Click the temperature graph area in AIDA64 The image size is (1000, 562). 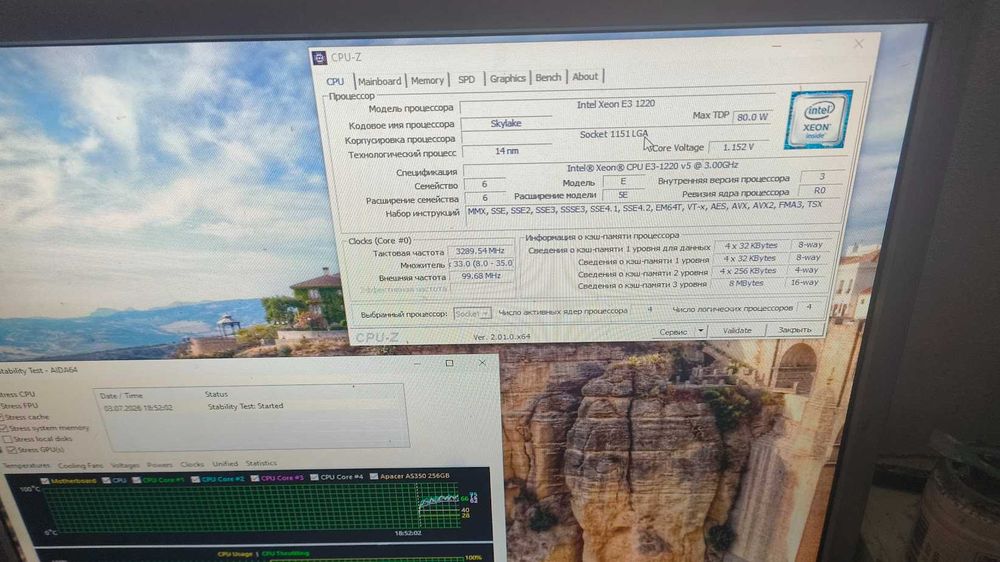point(252,507)
